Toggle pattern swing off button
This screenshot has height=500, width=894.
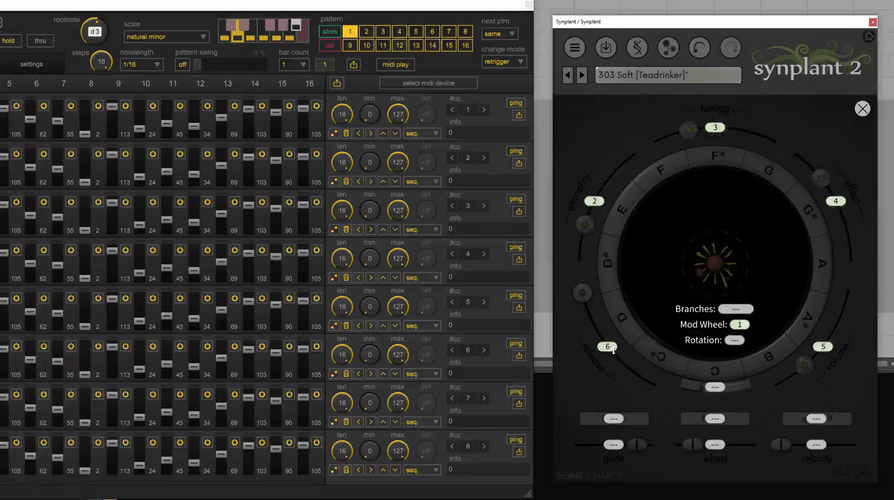pos(182,64)
